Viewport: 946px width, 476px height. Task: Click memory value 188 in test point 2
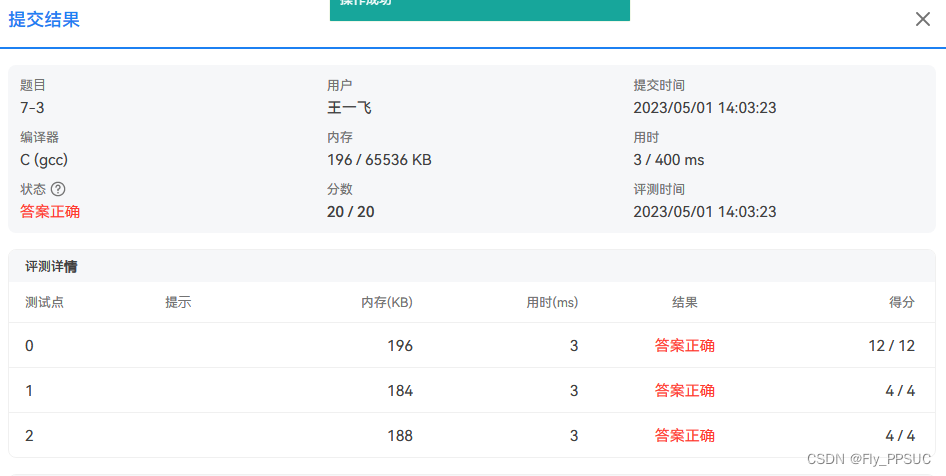400,436
